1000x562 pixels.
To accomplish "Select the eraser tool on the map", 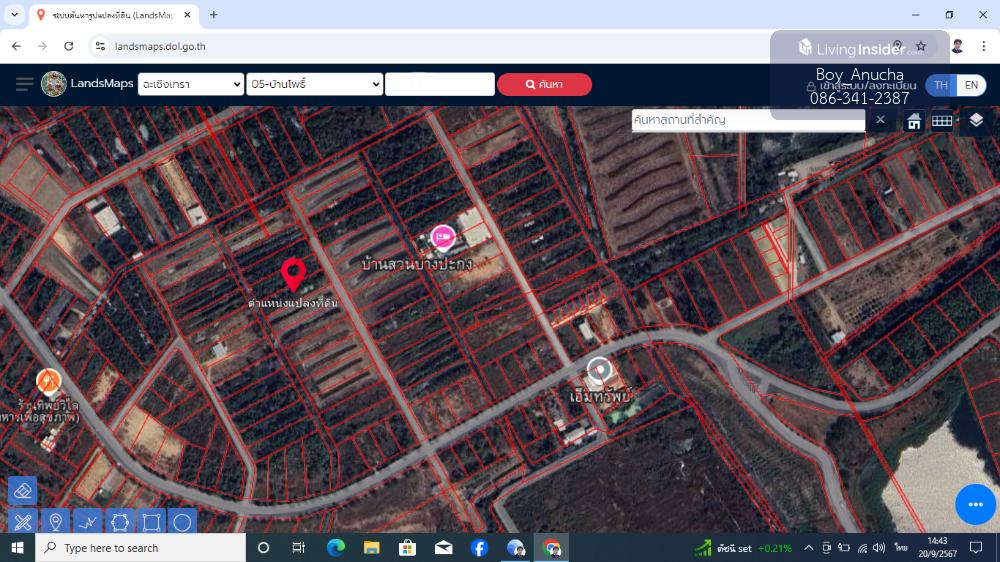I will click(x=22, y=491).
